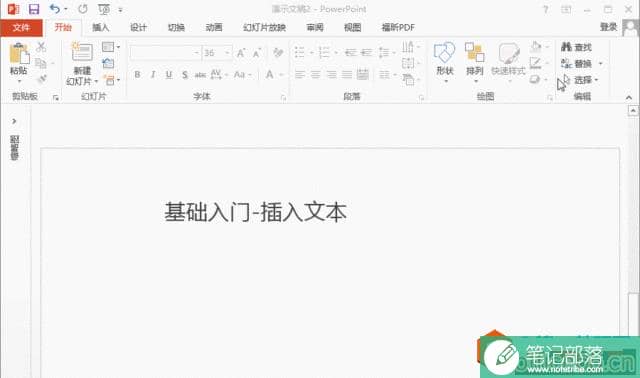Click the Reset slide icon
Viewport: 640px width, 378px height.
click(x=108, y=63)
